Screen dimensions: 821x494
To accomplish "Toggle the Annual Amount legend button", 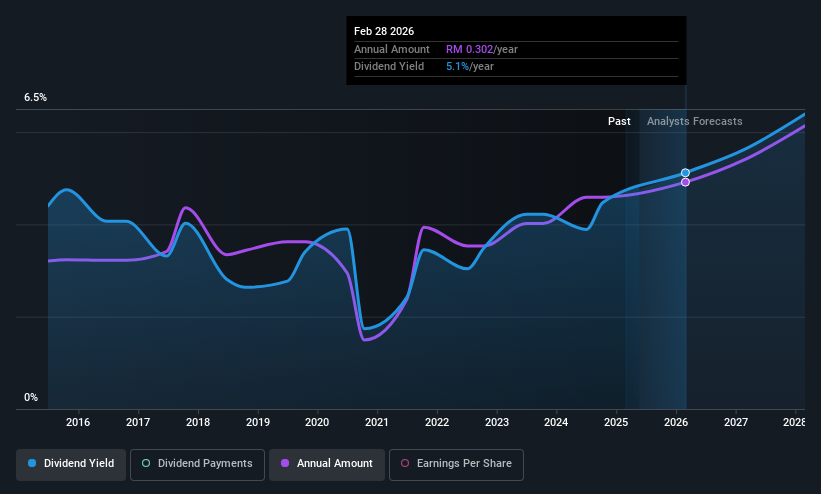I will tap(327, 464).
